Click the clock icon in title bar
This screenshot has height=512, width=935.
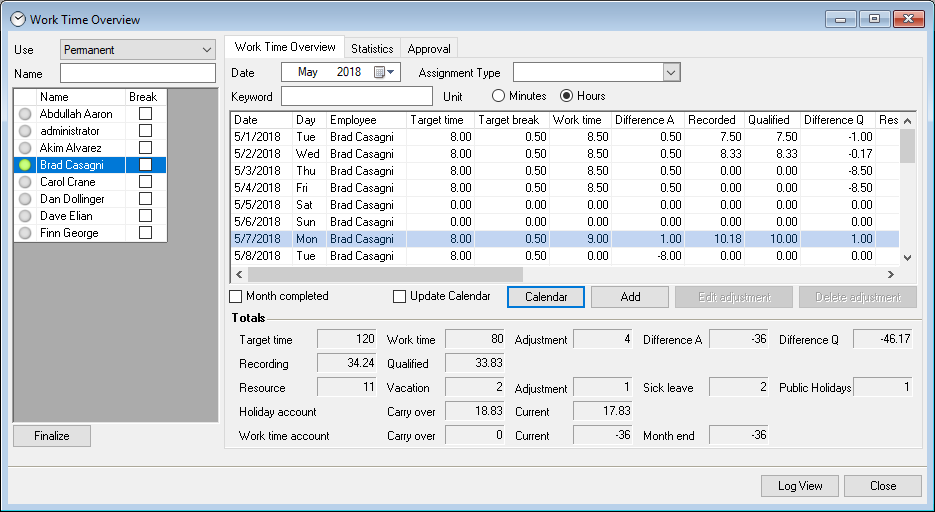point(17,19)
